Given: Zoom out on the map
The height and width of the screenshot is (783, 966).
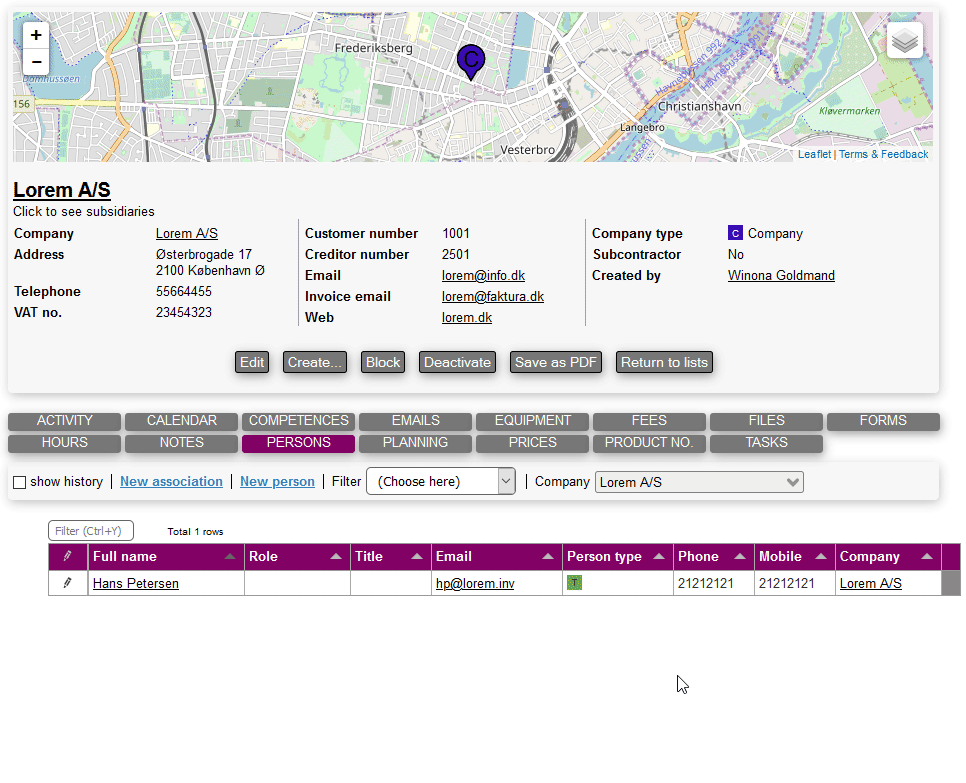Looking at the screenshot, I should 36,62.
